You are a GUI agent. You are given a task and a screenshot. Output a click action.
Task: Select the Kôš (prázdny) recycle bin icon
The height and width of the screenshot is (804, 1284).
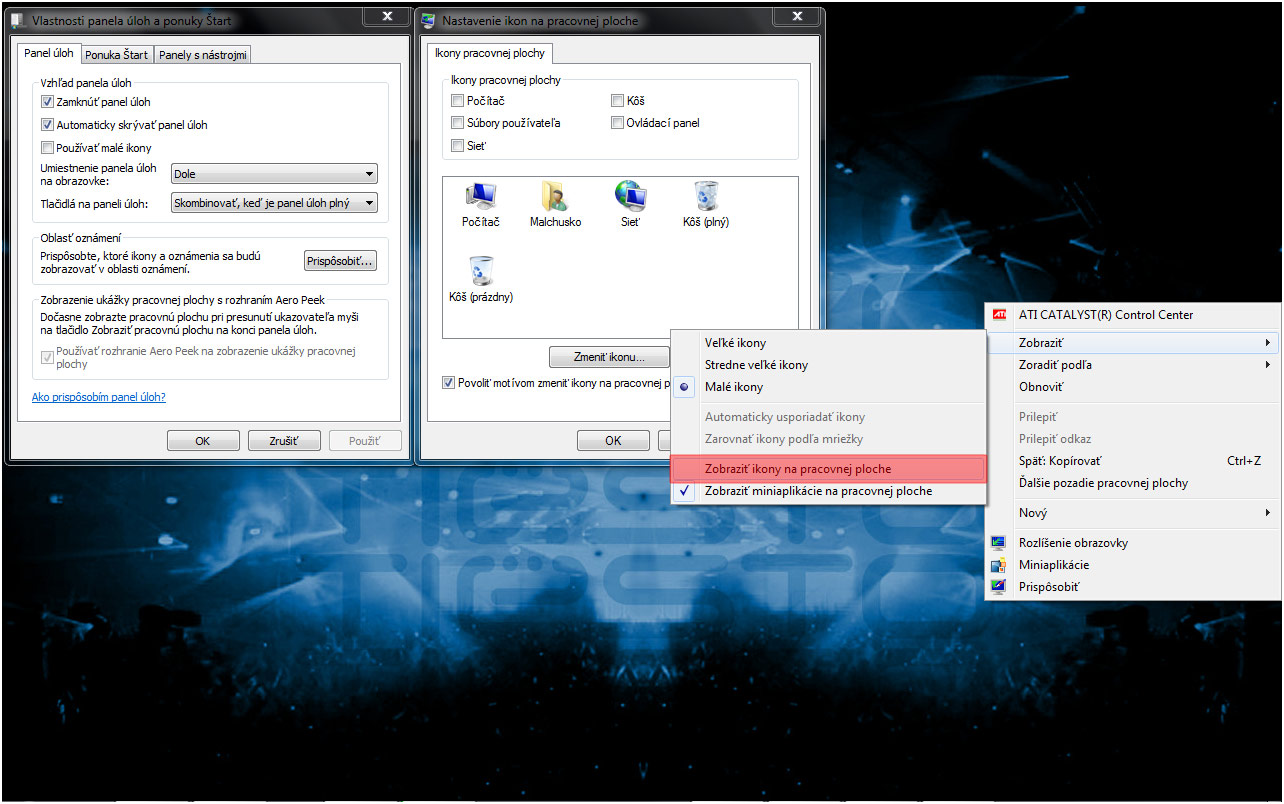coord(481,272)
